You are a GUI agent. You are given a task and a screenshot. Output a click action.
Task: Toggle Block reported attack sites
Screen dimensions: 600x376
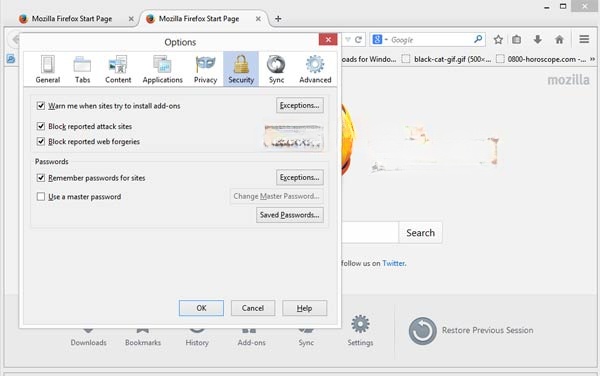(x=41, y=126)
